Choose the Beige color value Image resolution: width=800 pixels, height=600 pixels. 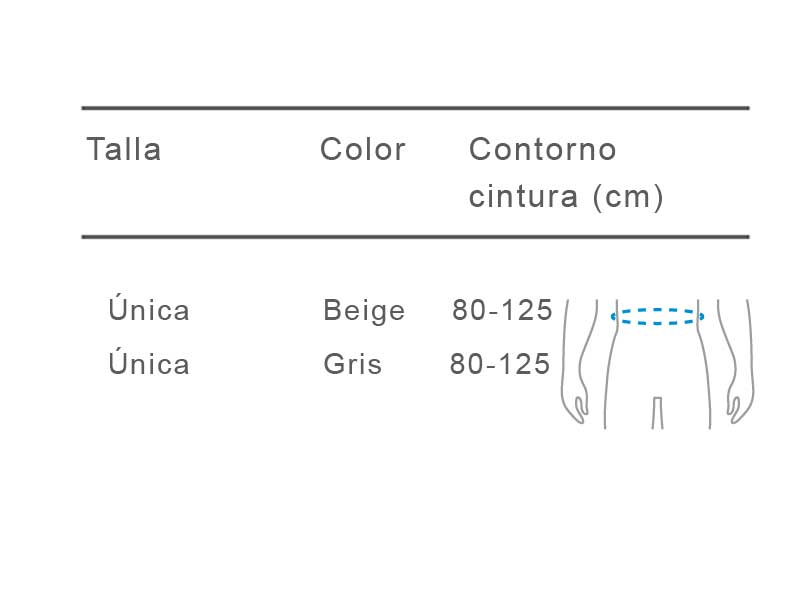pos(364,311)
